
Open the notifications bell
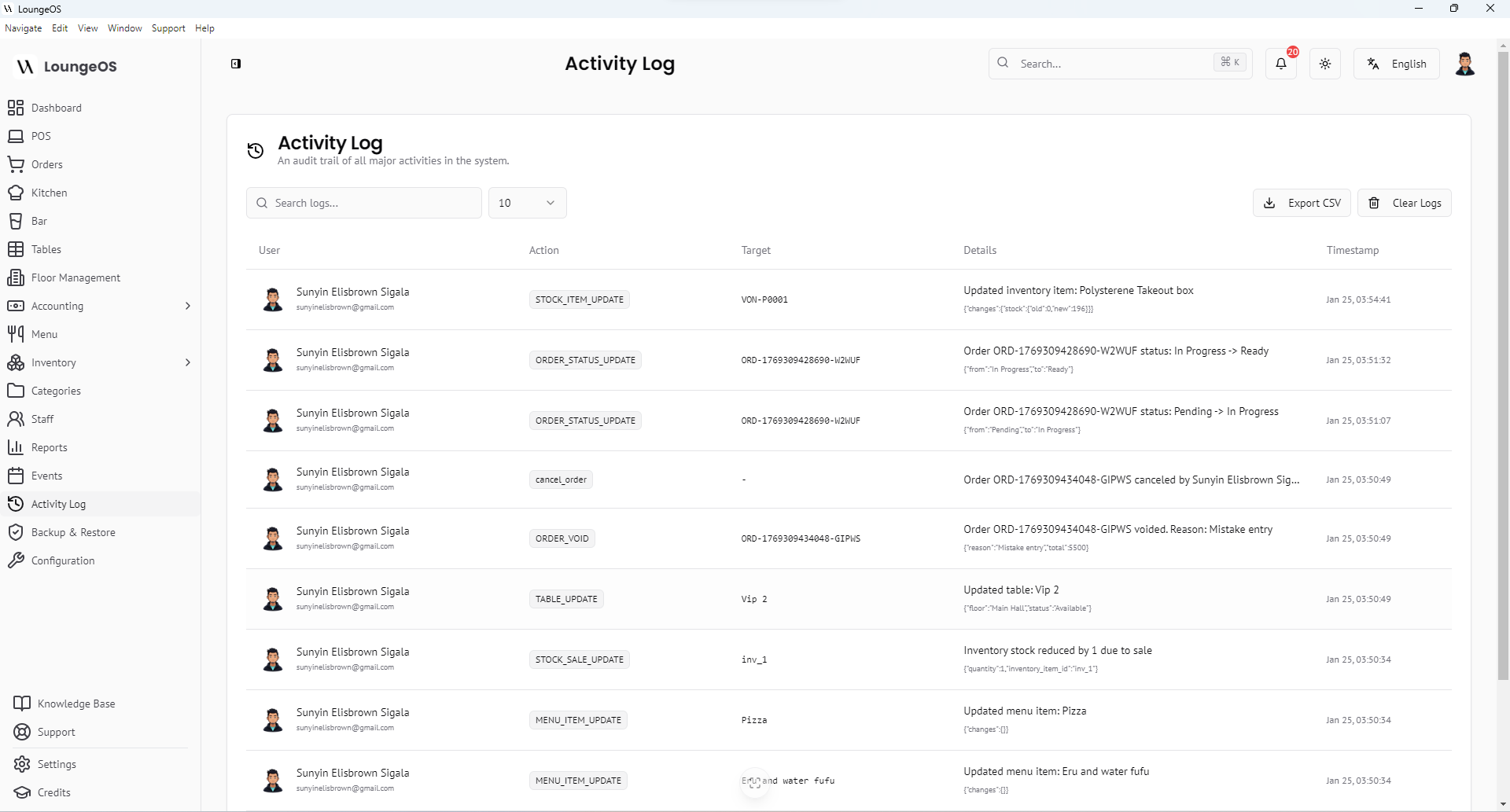1281,64
